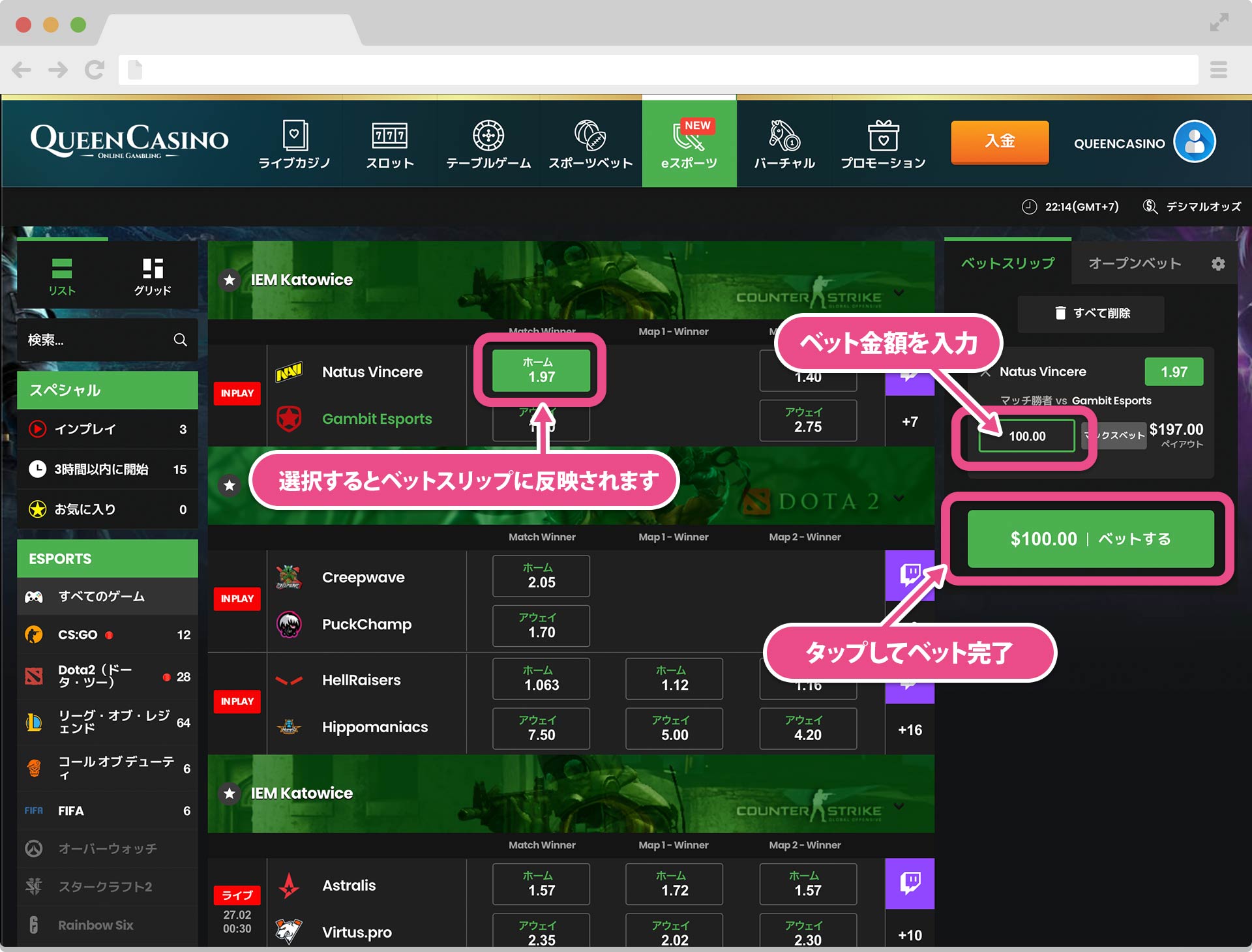Open Twitch stream for Astralis match
The height and width of the screenshot is (952, 1252).
click(910, 884)
